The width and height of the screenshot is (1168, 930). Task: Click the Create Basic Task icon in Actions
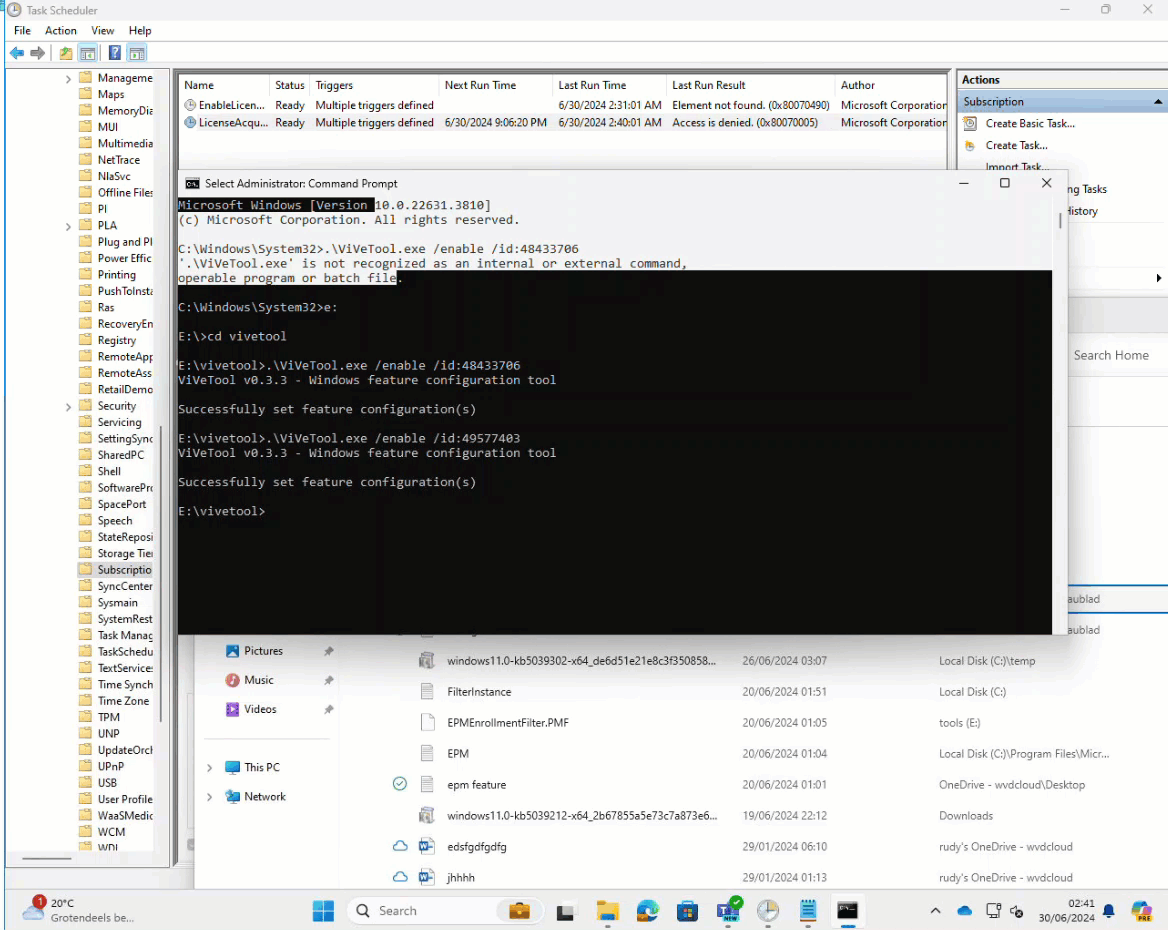click(970, 124)
